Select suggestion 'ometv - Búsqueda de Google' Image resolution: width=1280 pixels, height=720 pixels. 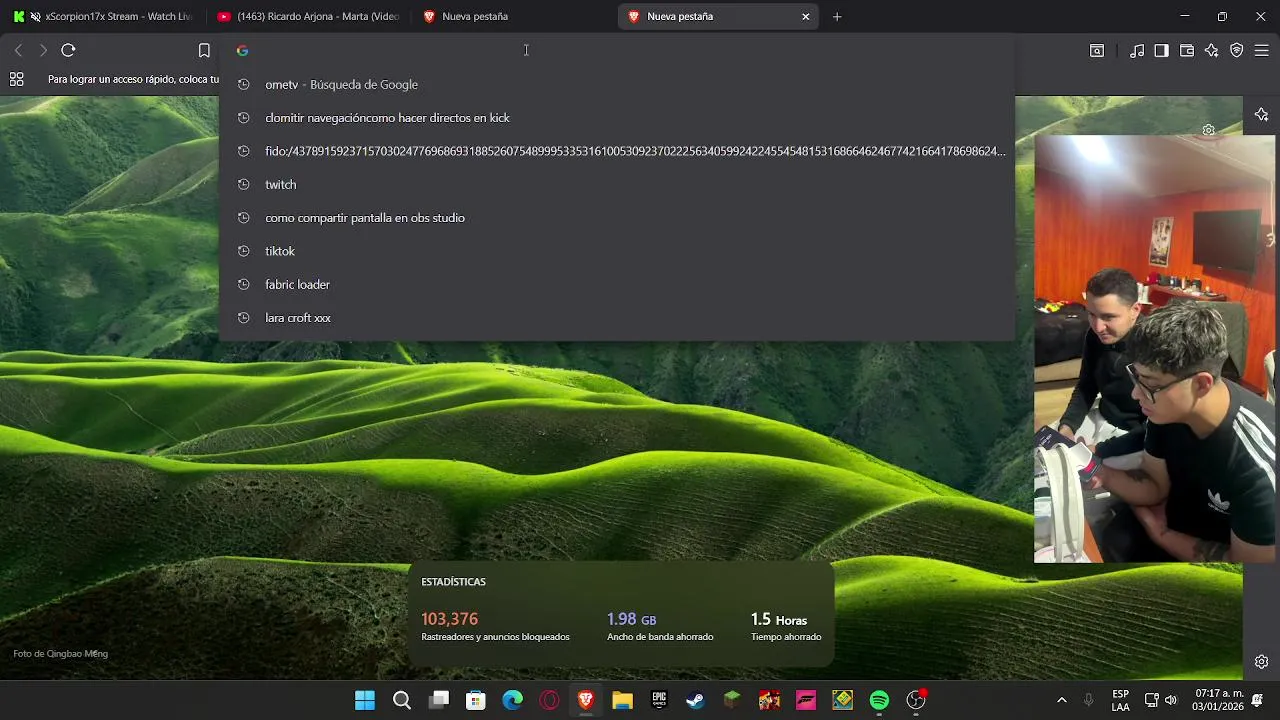(x=617, y=84)
